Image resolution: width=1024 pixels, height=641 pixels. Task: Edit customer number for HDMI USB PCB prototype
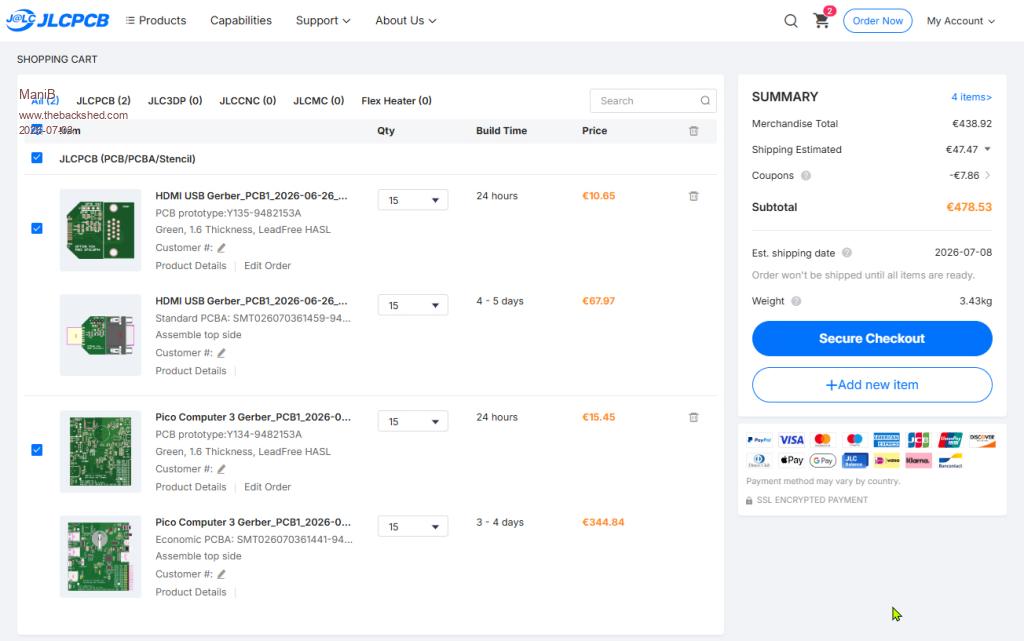tap(221, 248)
